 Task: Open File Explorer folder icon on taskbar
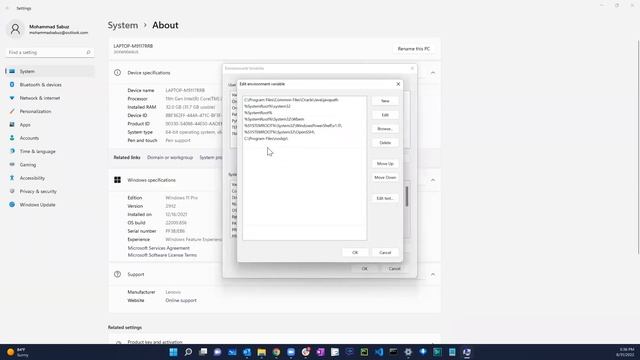262,352
